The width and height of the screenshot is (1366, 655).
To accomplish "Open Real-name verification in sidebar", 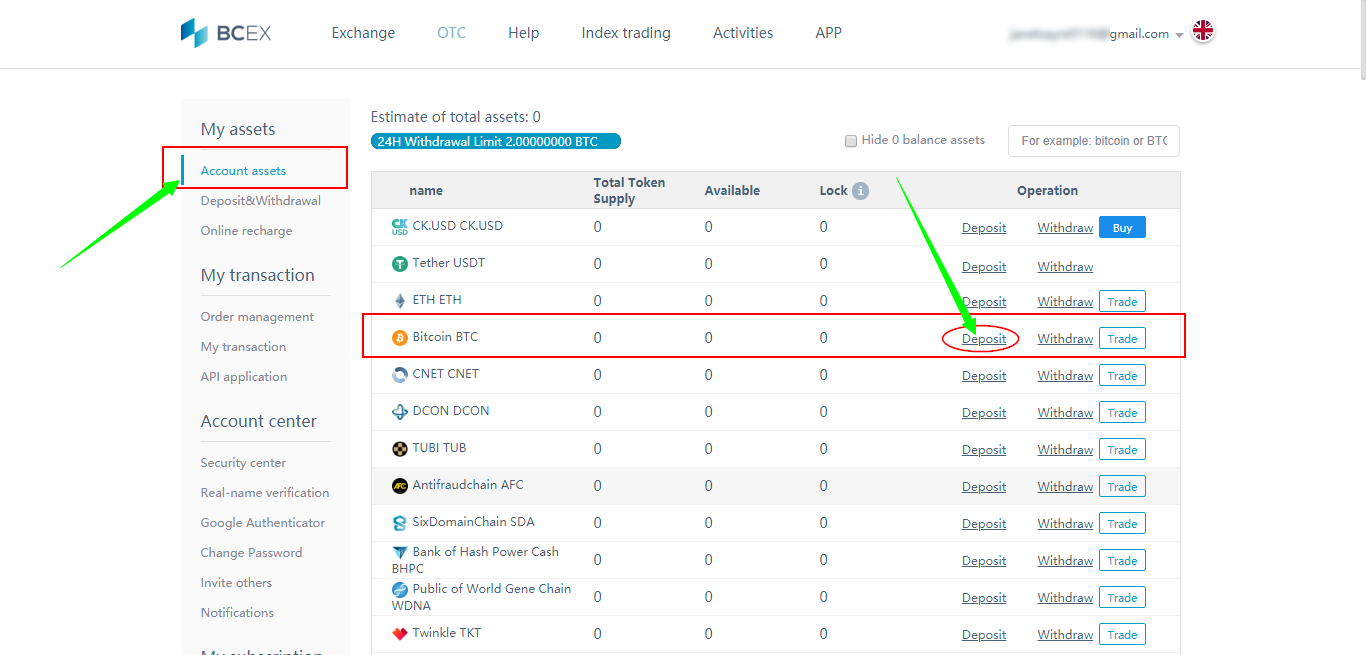I will pyautogui.click(x=265, y=493).
